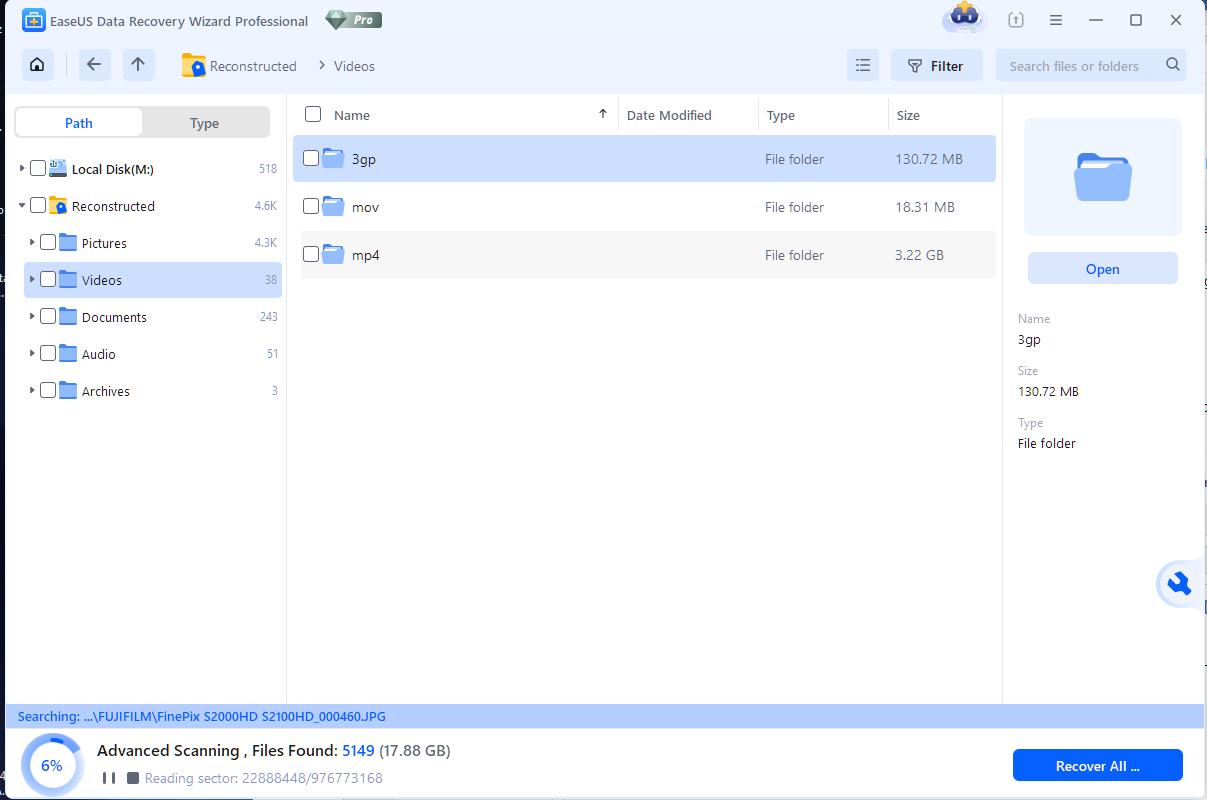This screenshot has height=800, width=1207.
Task: Open the cloud robot assistant icon
Action: [963, 19]
